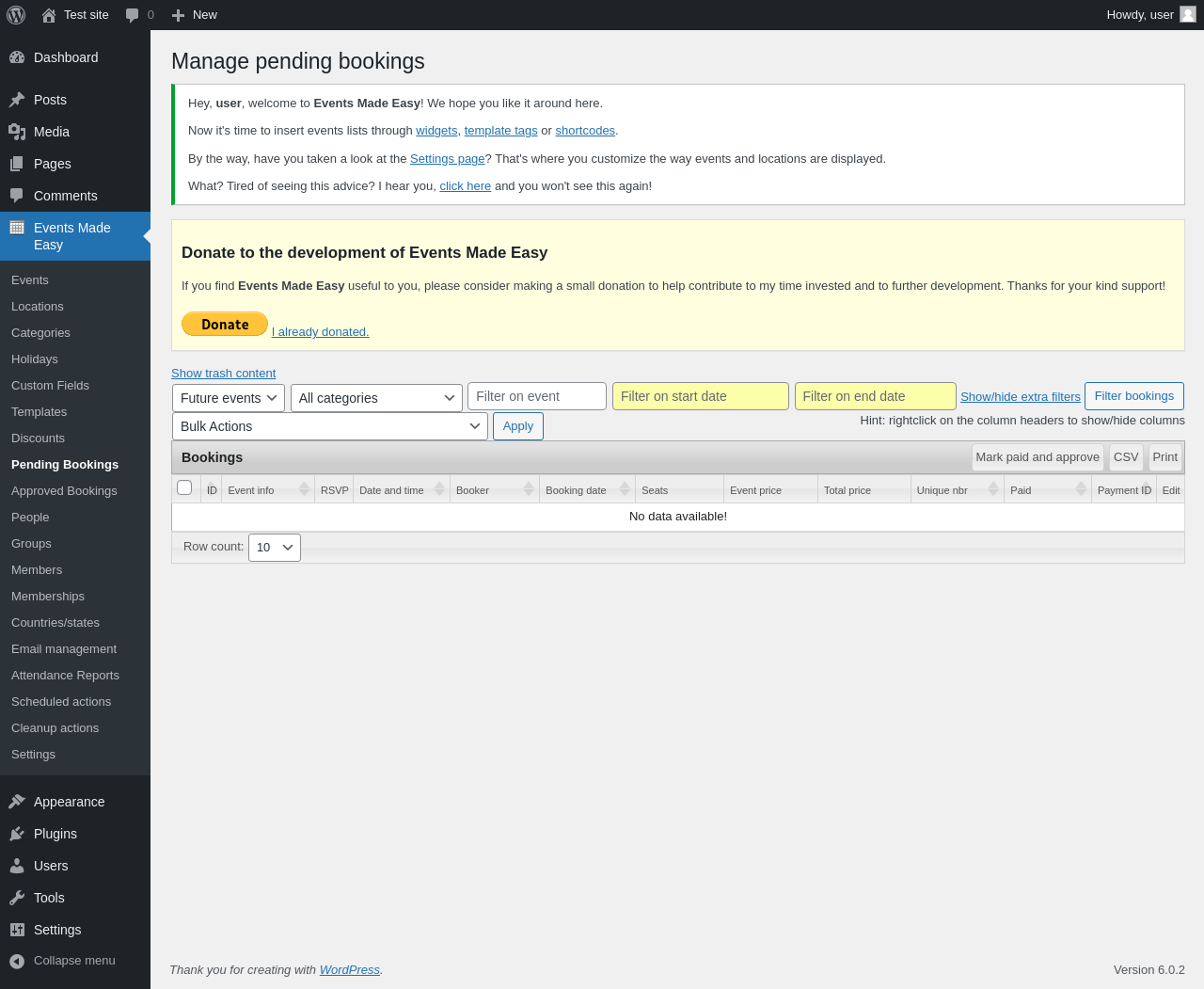Click the Appearance paintbrush icon
The width and height of the screenshot is (1204, 989).
[17, 802]
